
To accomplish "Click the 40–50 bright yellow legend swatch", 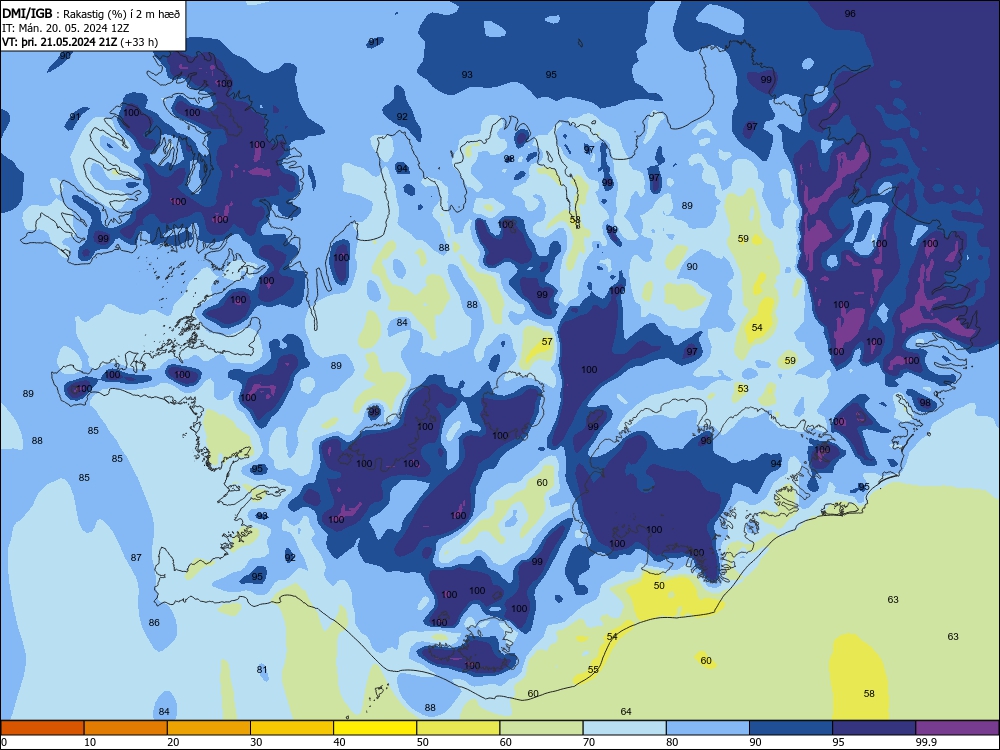I will coord(375,728).
